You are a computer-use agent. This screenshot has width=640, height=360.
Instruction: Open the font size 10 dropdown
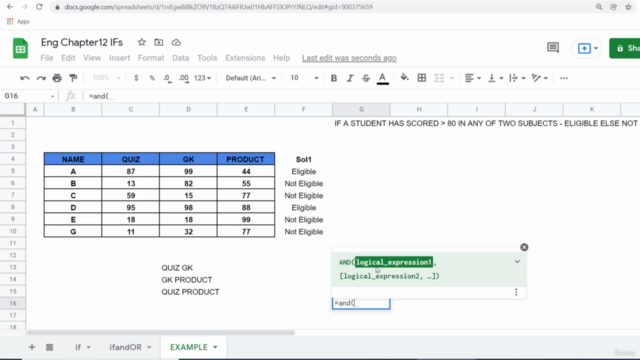tap(304, 78)
